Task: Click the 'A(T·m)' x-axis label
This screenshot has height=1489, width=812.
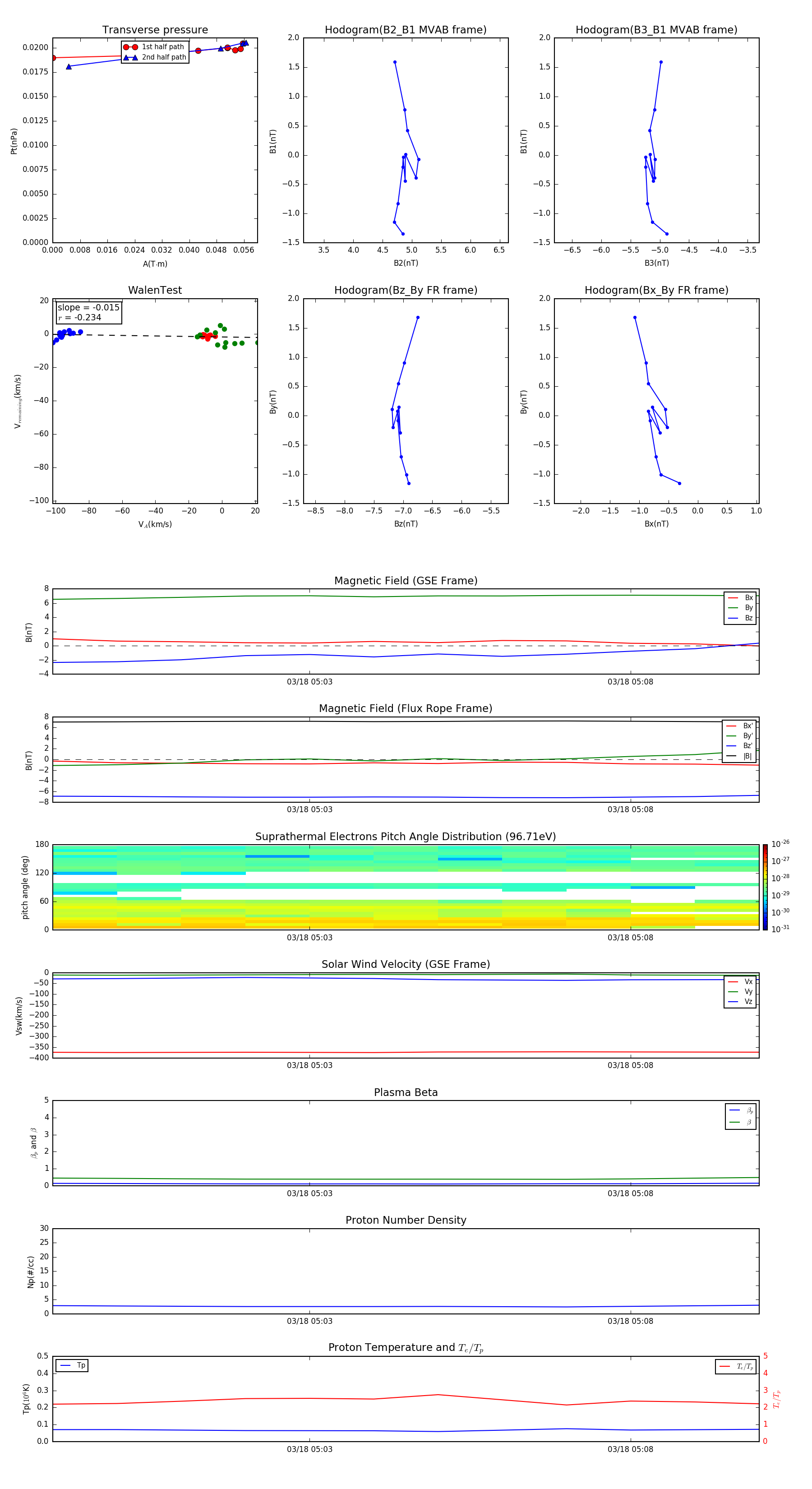Action: tap(155, 264)
